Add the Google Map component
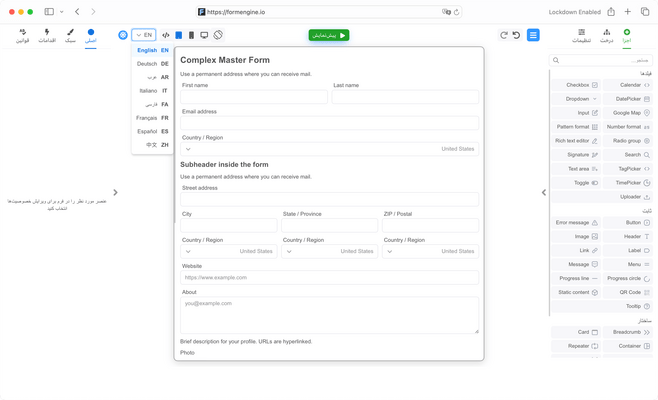 (x=628, y=113)
